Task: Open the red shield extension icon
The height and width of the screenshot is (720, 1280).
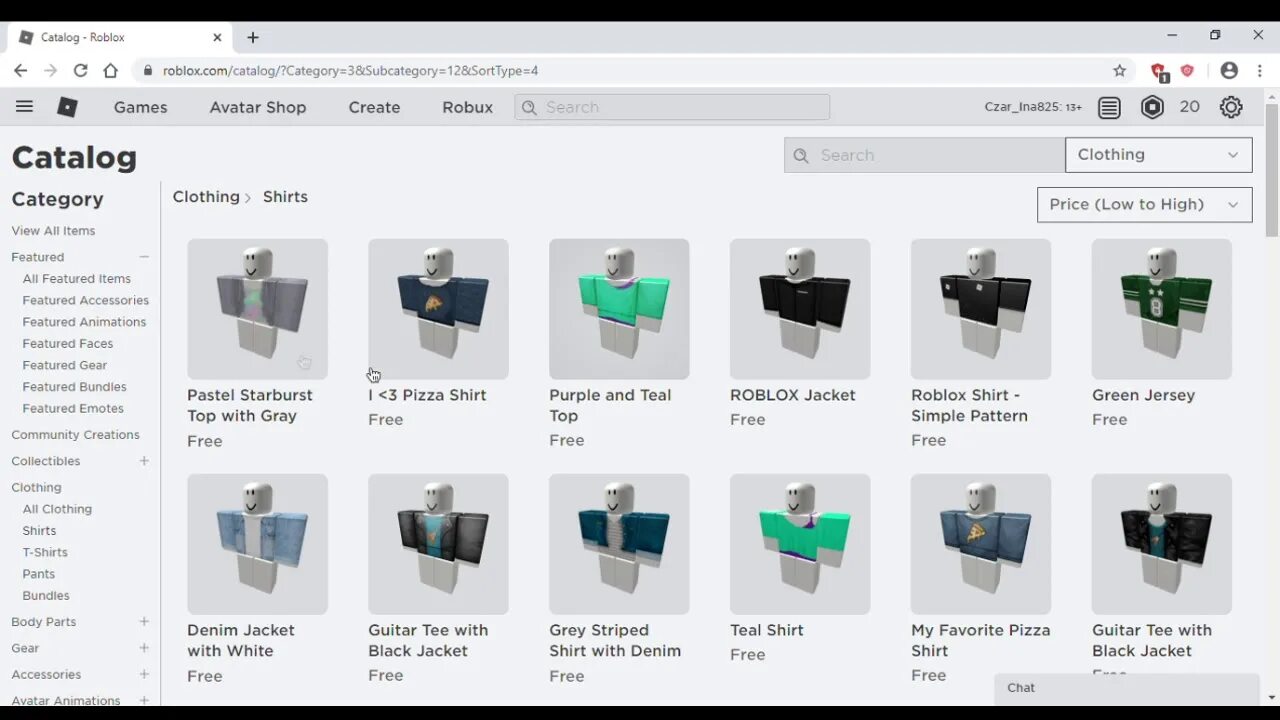Action: 1187,70
